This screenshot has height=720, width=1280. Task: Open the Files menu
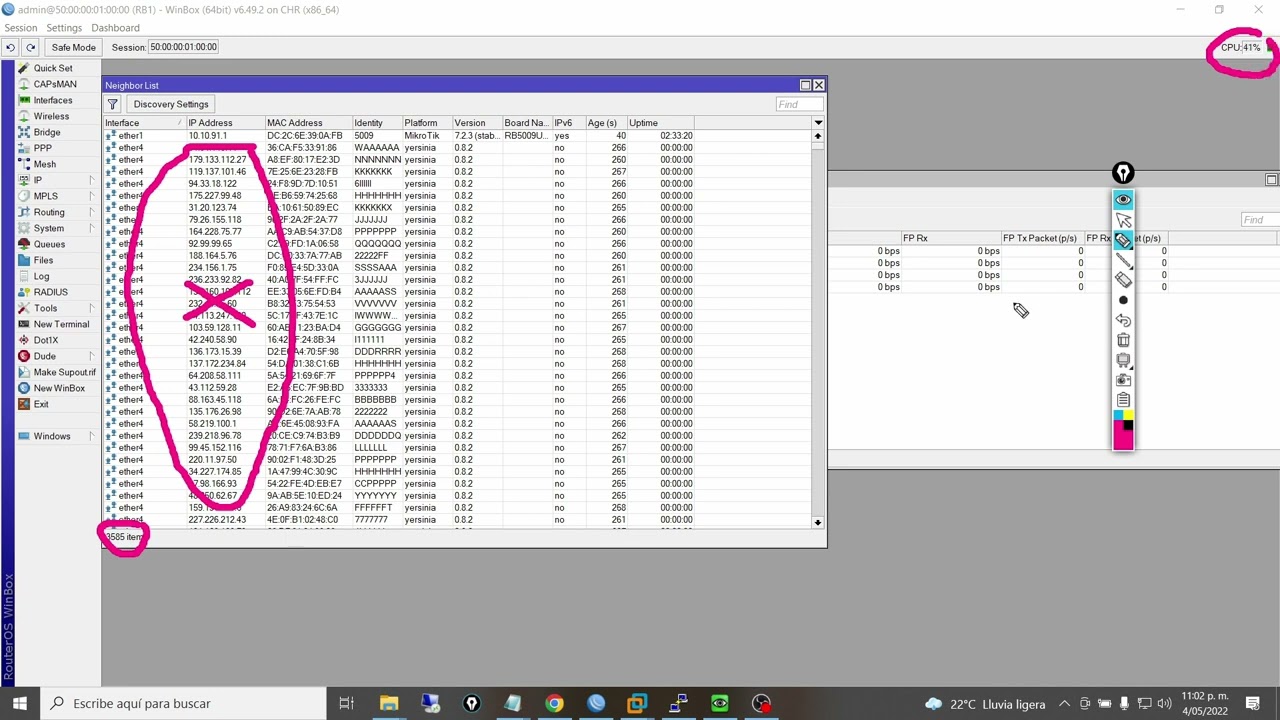pyautogui.click(x=43, y=260)
